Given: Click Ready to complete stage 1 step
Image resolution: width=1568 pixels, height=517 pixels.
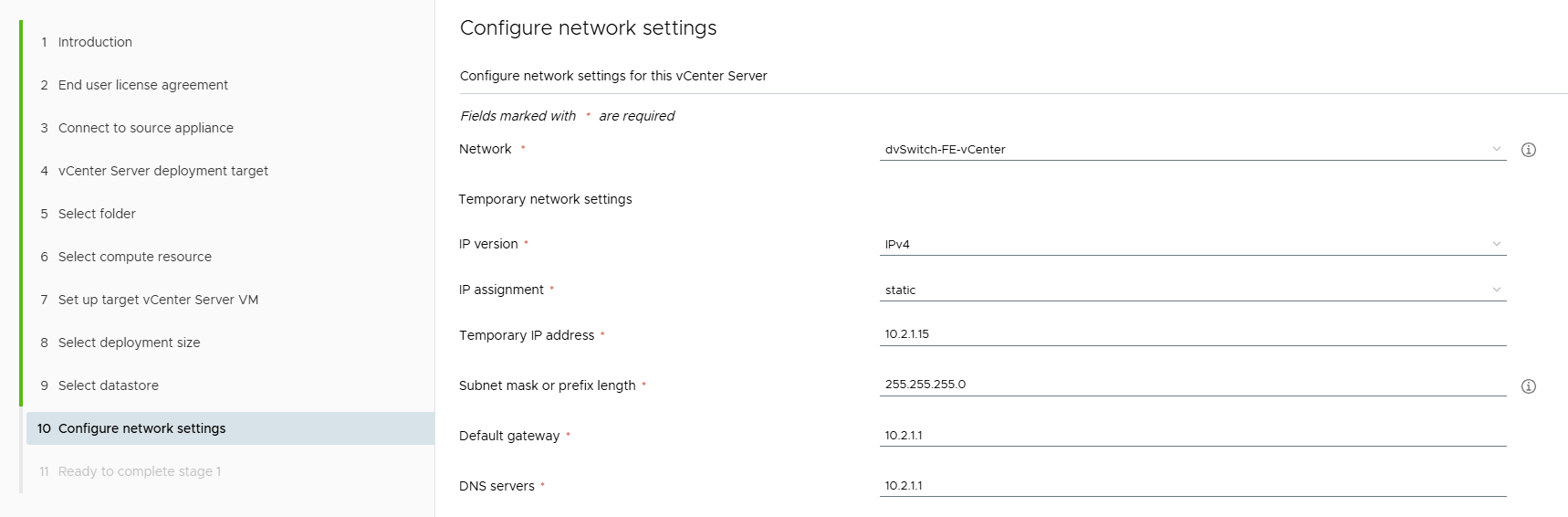Looking at the screenshot, I should (140, 471).
